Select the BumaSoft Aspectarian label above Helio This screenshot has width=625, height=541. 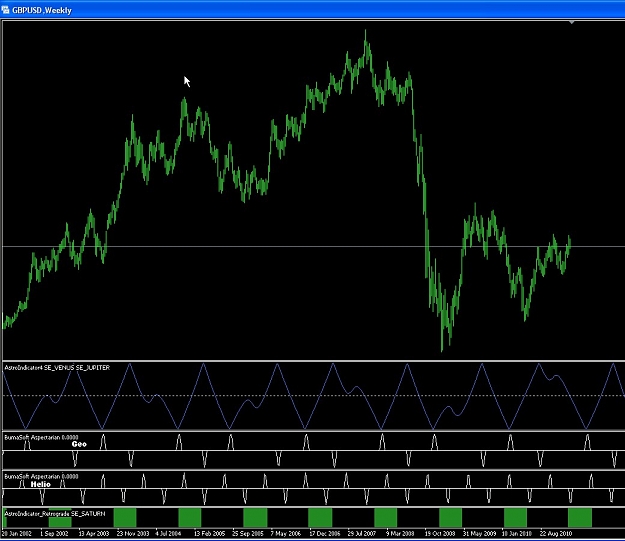(x=41, y=476)
